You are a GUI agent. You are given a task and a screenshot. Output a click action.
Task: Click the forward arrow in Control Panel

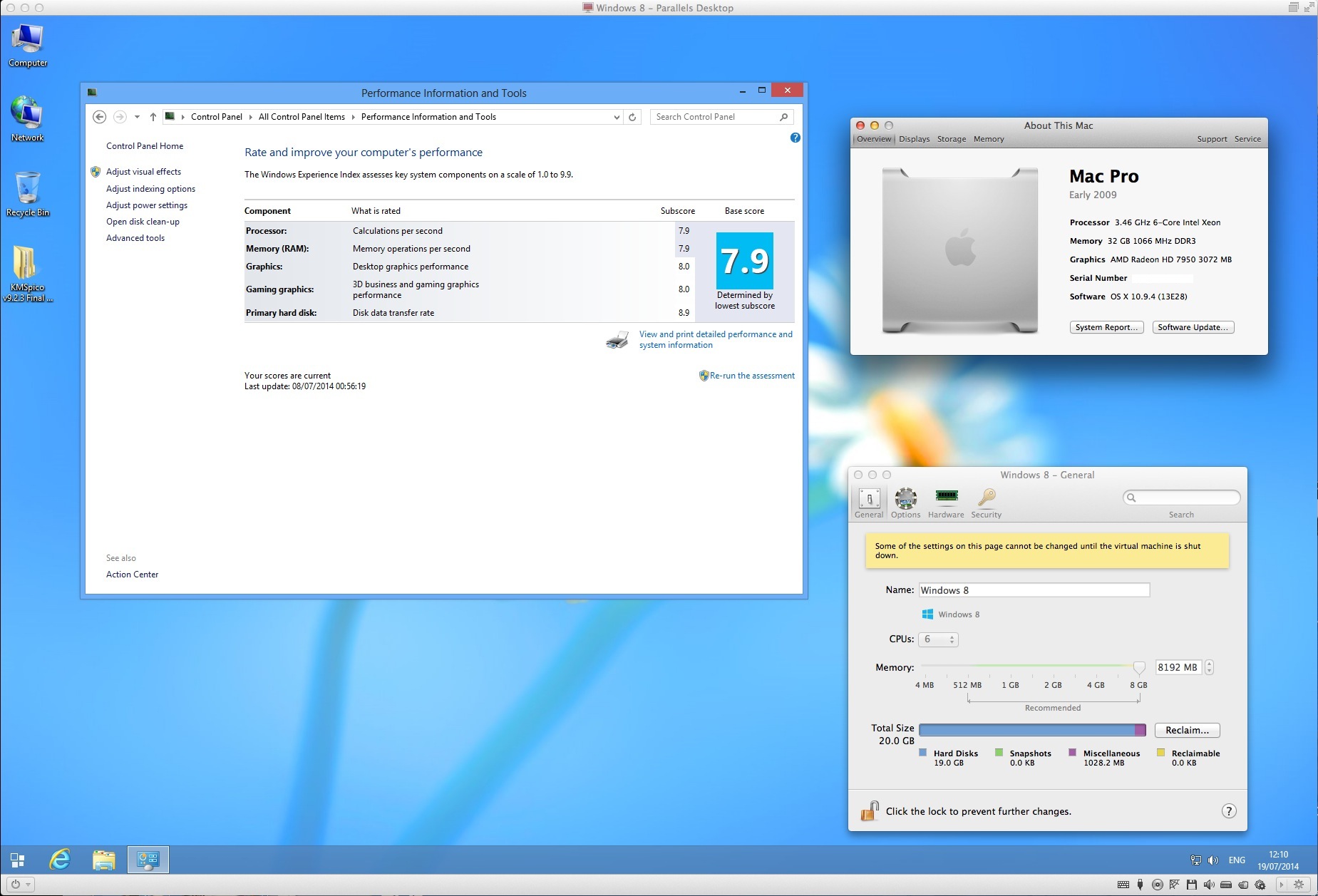coord(120,117)
